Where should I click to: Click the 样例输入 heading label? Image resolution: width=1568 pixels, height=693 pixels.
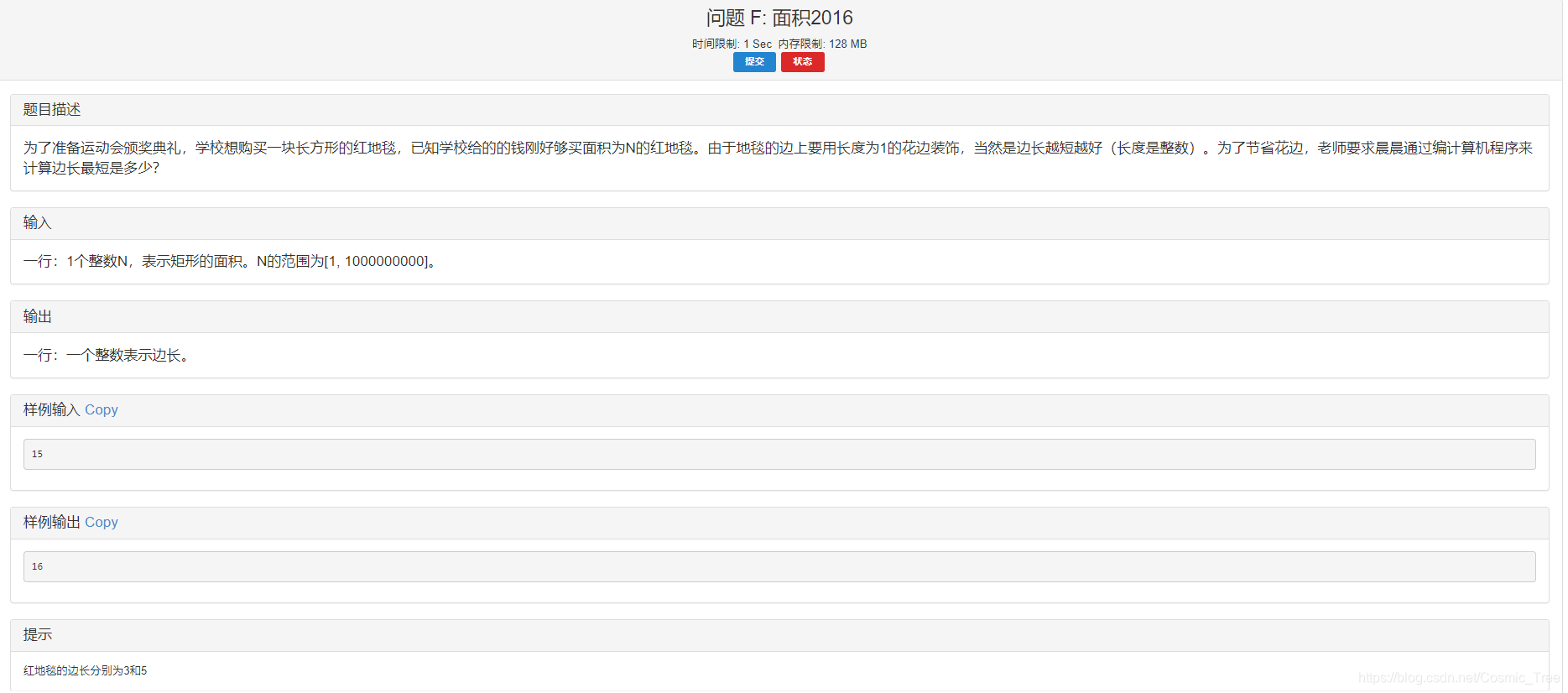point(51,409)
